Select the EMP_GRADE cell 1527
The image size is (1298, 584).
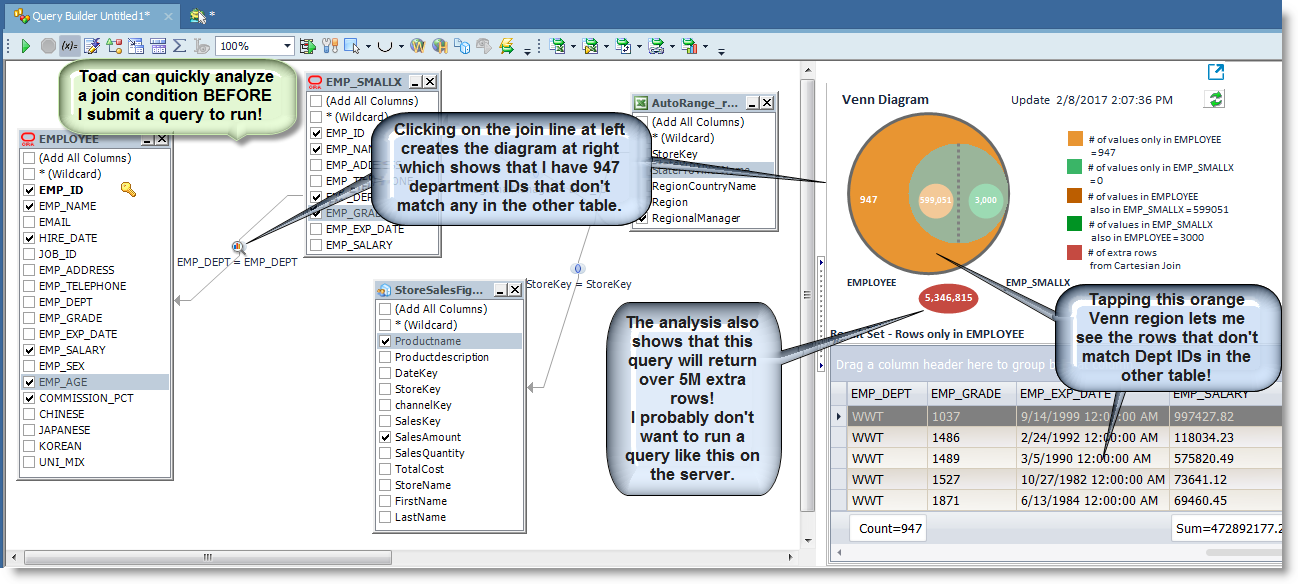coord(972,479)
